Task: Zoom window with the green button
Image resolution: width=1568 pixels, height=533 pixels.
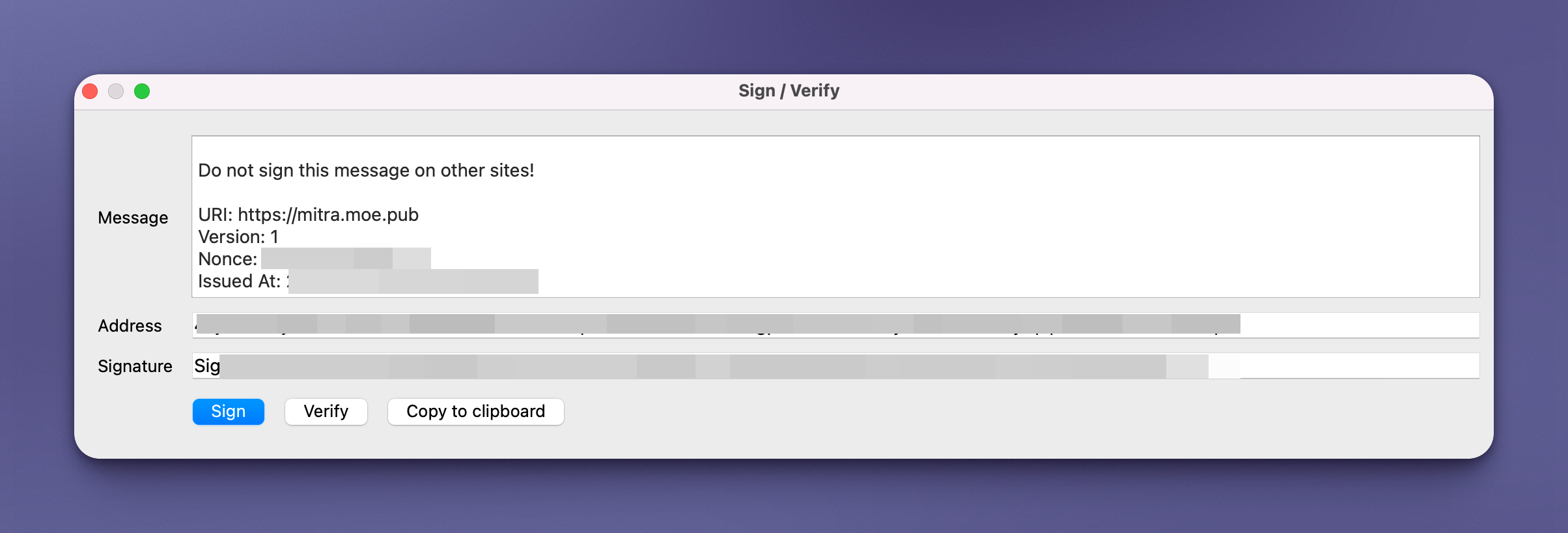Action: coord(142,91)
